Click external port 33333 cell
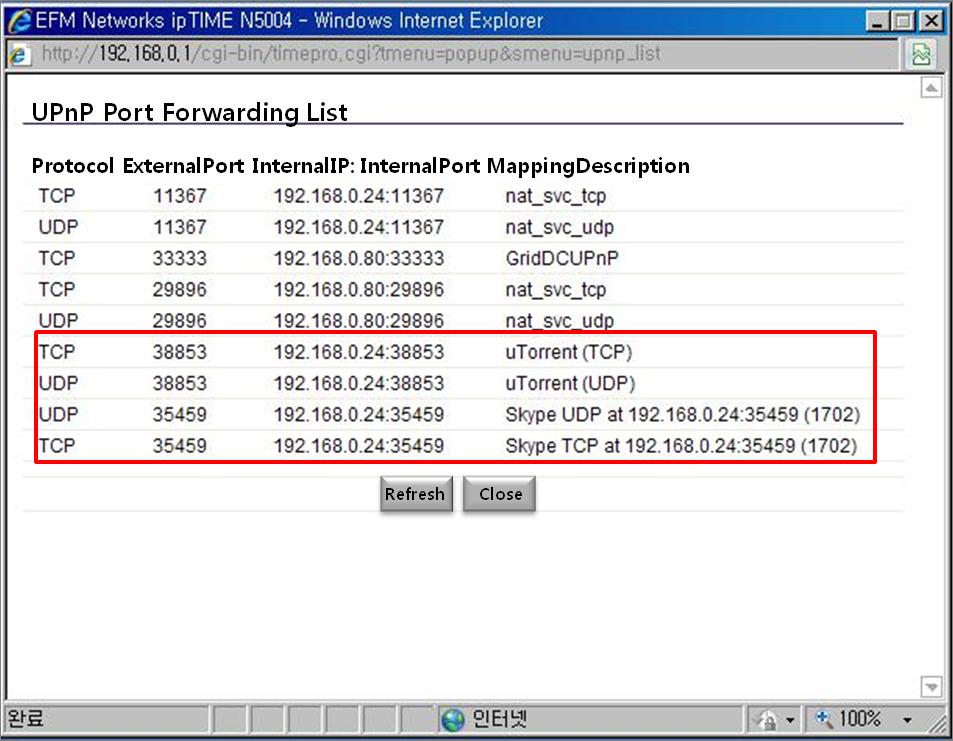Image resolution: width=953 pixels, height=741 pixels. [x=179, y=258]
